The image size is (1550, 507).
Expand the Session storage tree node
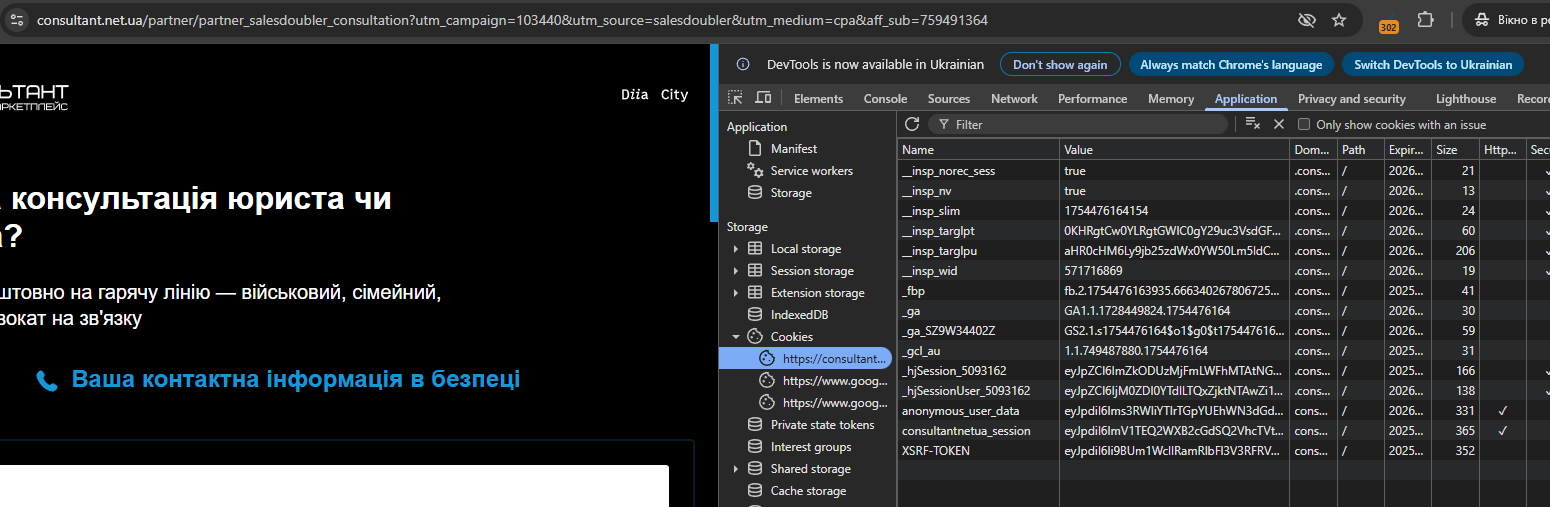(736, 271)
